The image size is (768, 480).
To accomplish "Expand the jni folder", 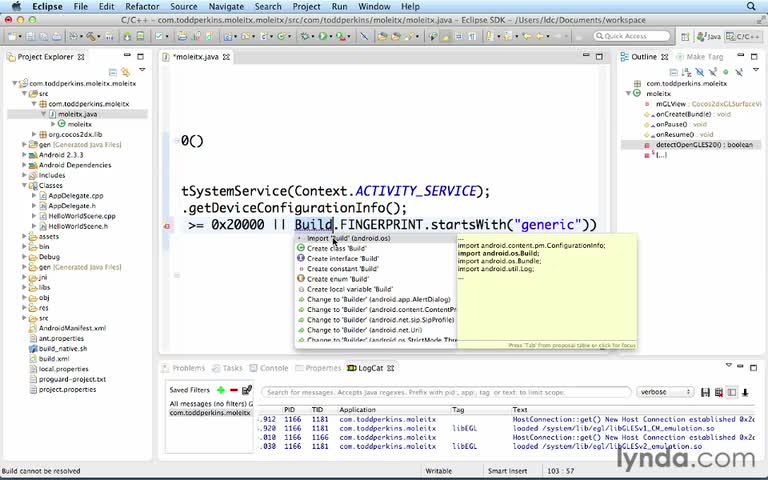I will (x=24, y=277).
